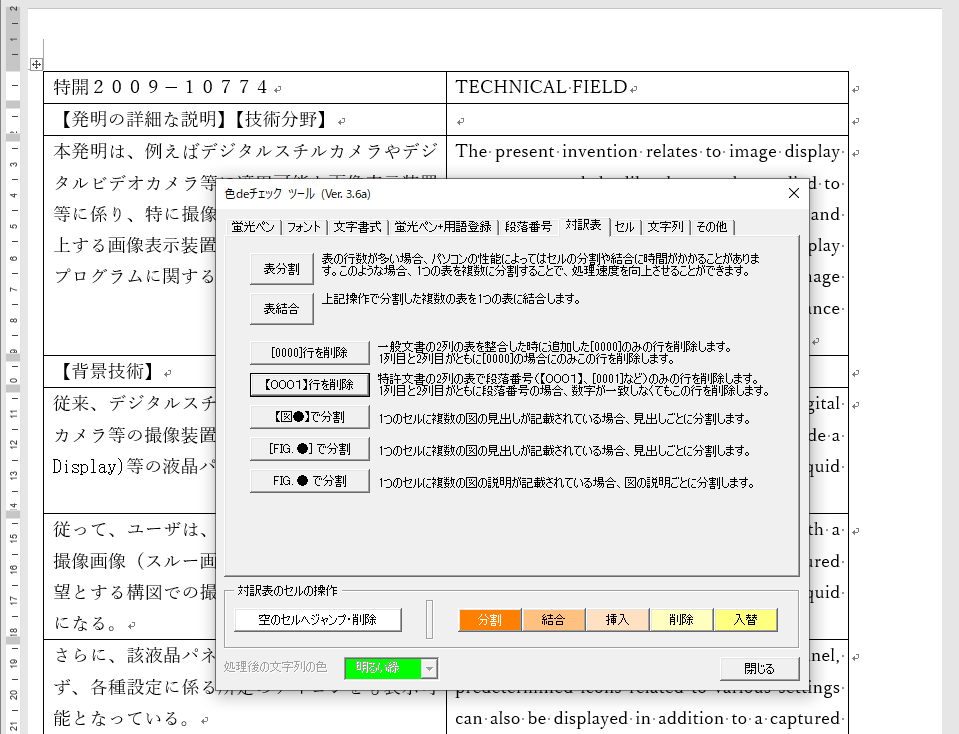
Task: Click the 挿入 cell operation button
Action: (617, 620)
